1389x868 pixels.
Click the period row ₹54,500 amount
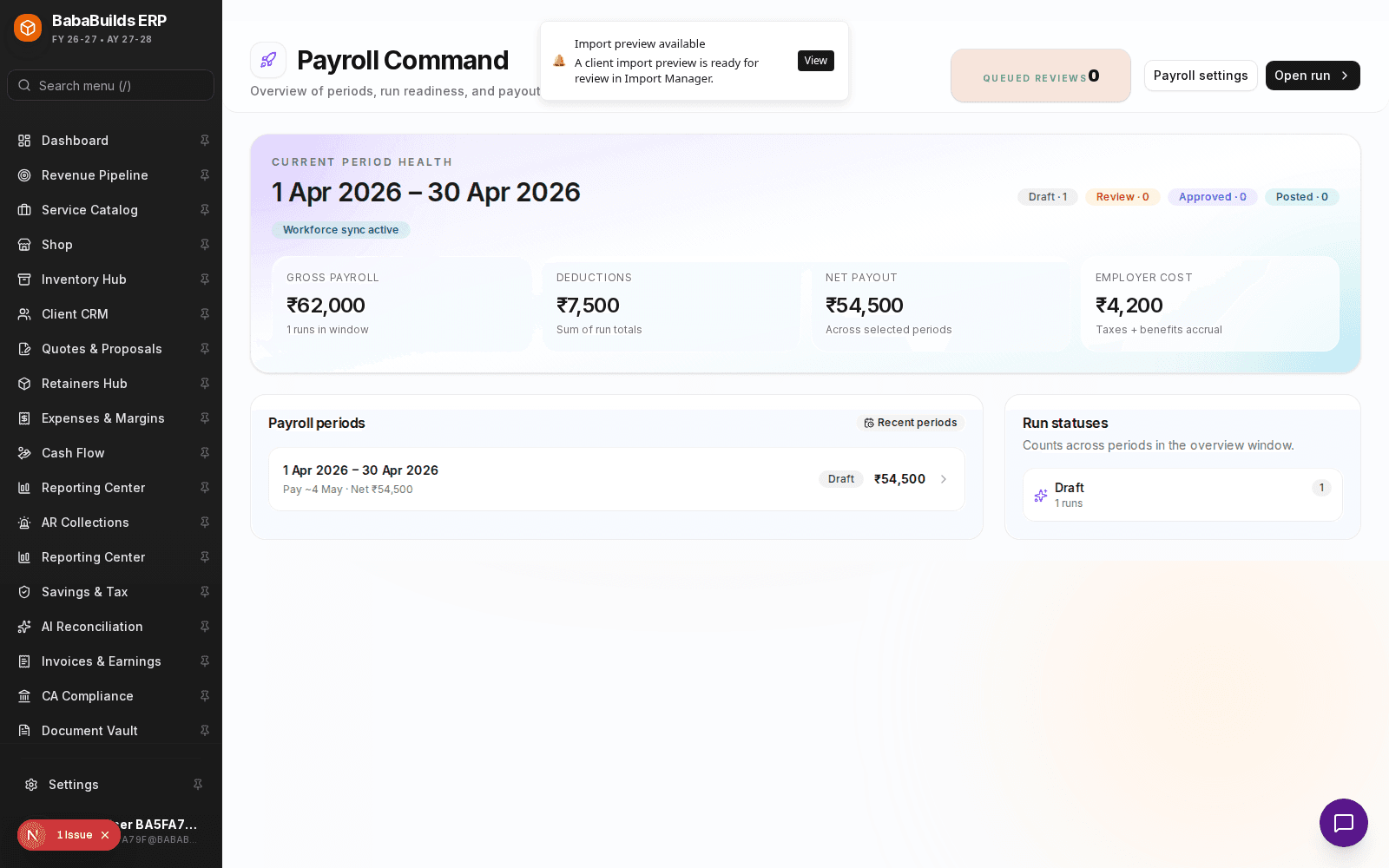899,479
